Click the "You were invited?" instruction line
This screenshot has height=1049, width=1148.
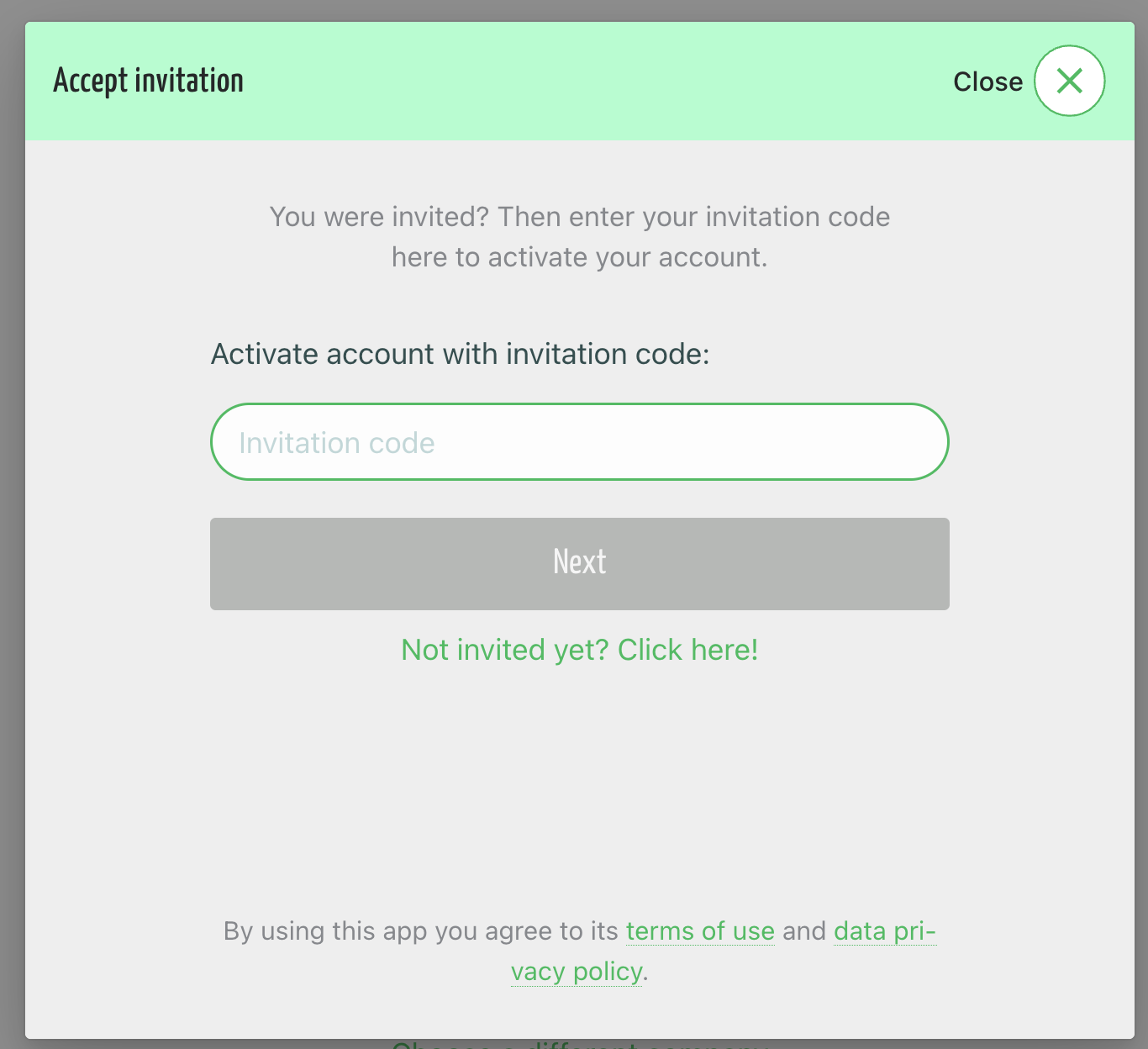tap(579, 217)
